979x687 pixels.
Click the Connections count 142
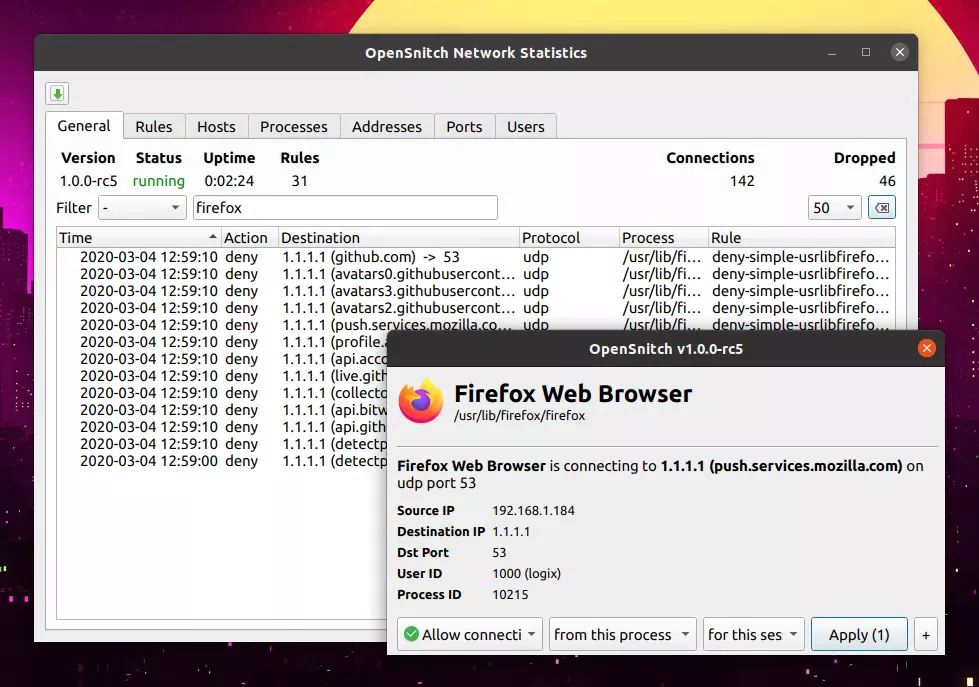742,181
